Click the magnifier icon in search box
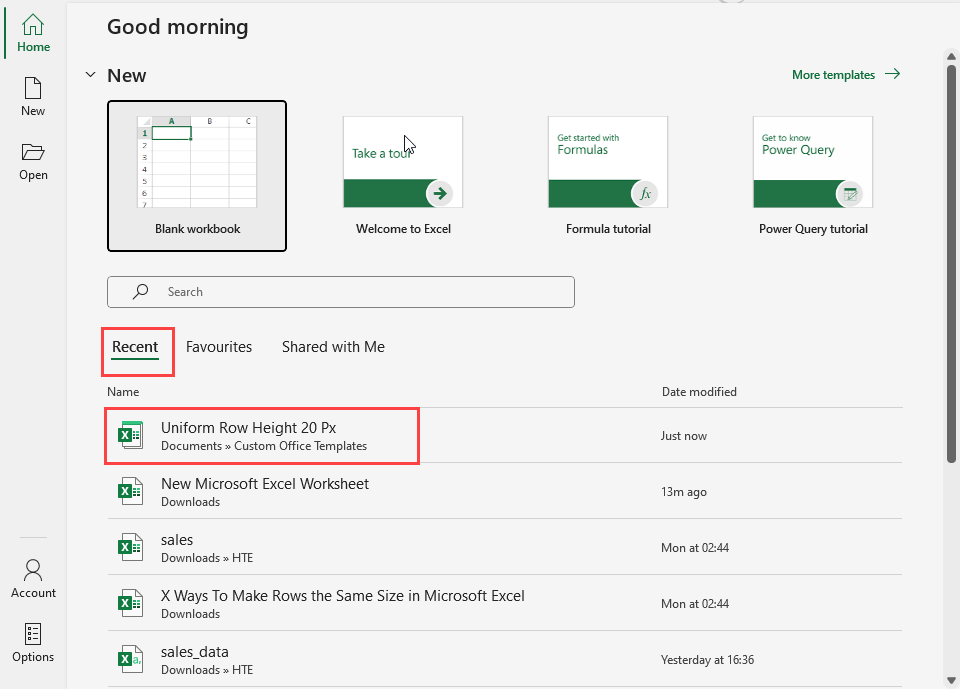Viewport: 960px width, 689px height. click(141, 292)
